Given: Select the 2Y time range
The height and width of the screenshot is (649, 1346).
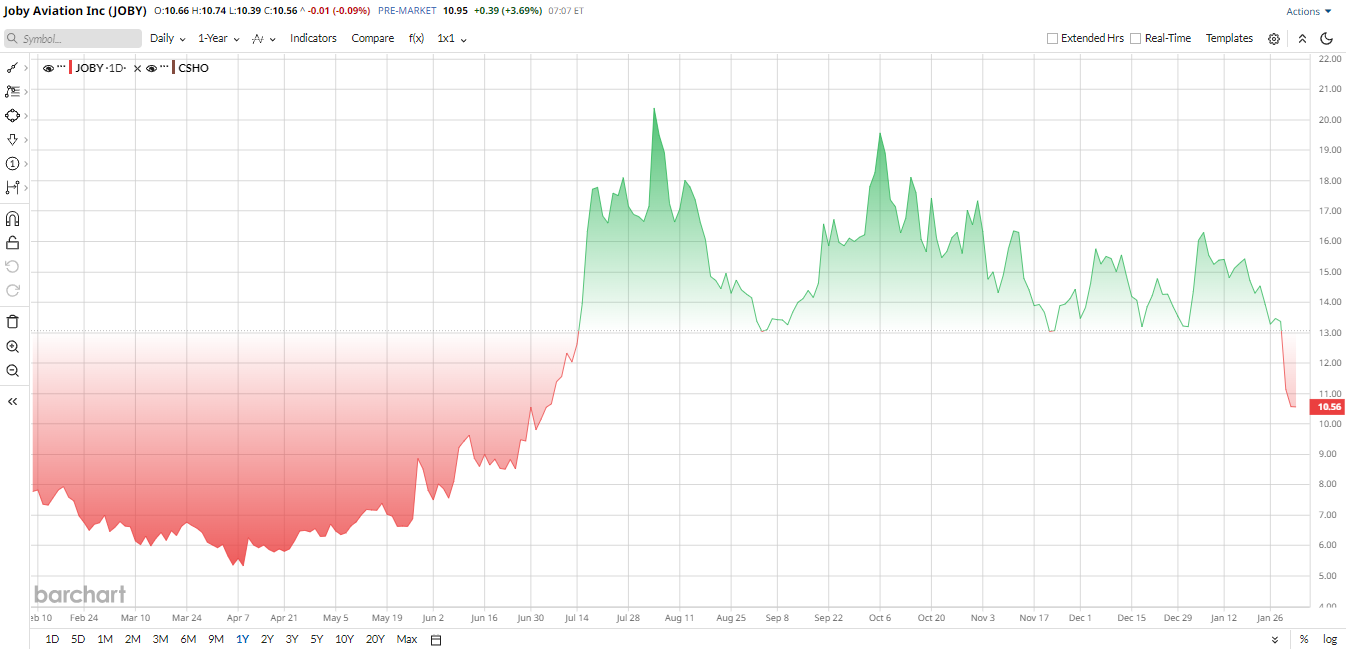Looking at the screenshot, I should [267, 639].
